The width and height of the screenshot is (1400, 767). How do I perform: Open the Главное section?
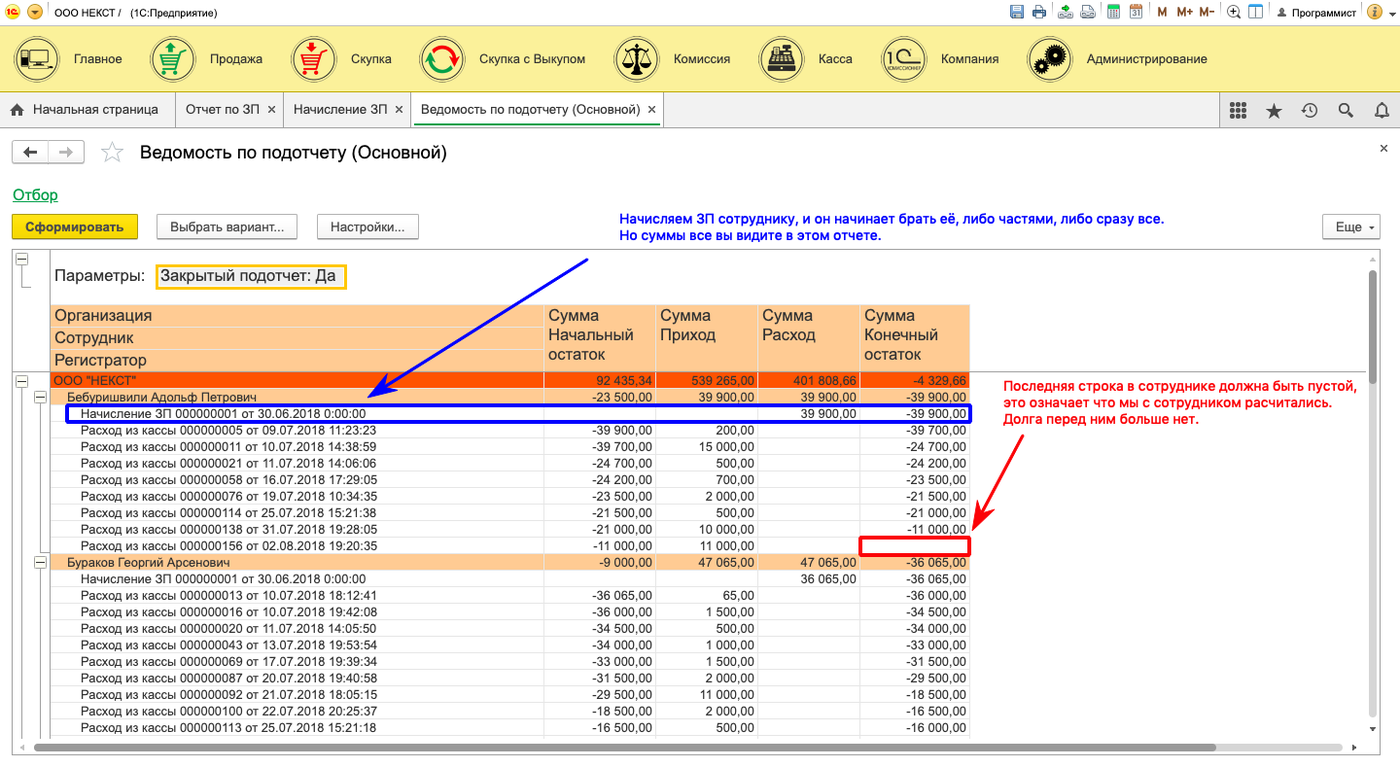(x=69, y=59)
